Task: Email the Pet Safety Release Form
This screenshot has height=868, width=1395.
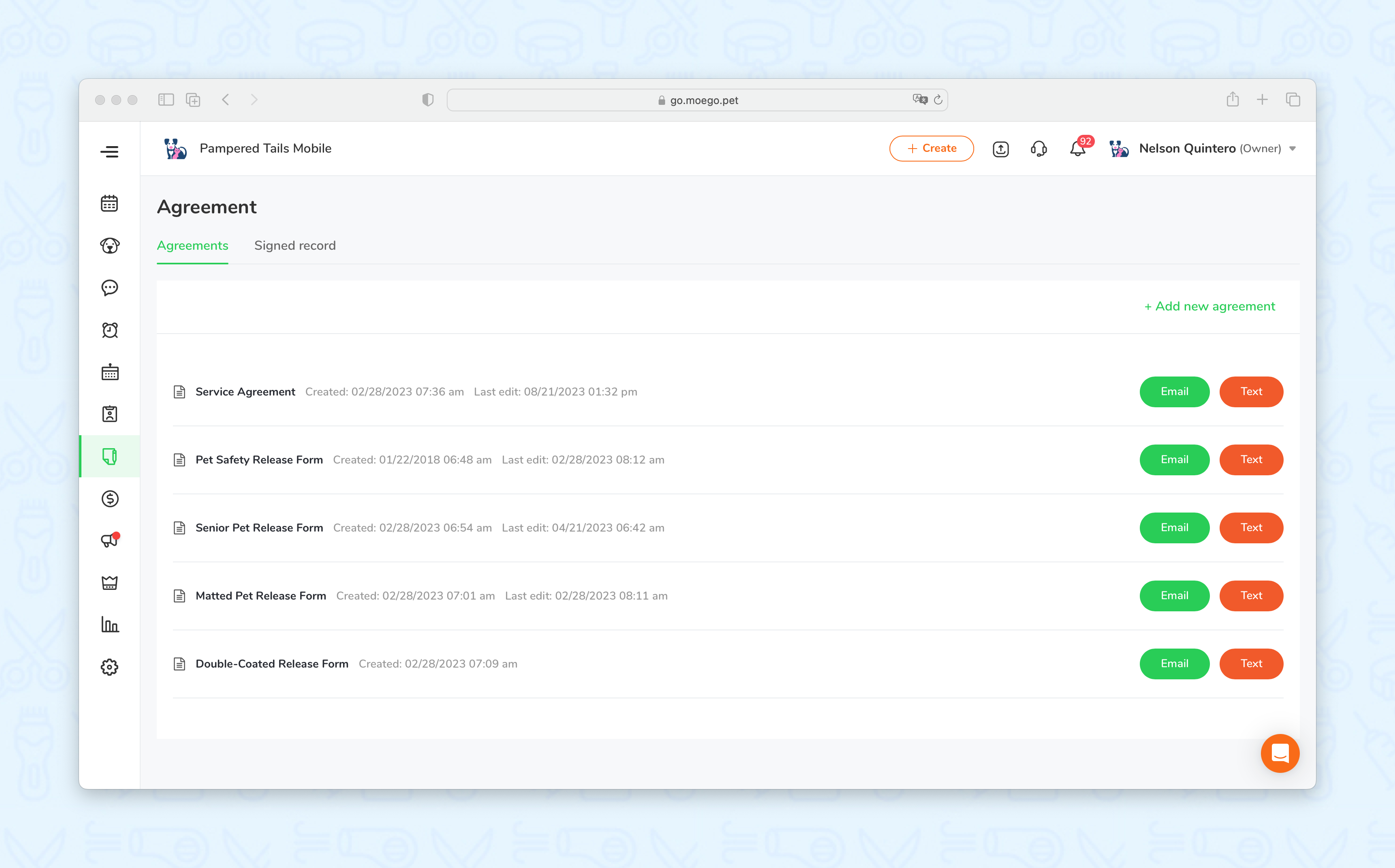Action: tap(1175, 460)
